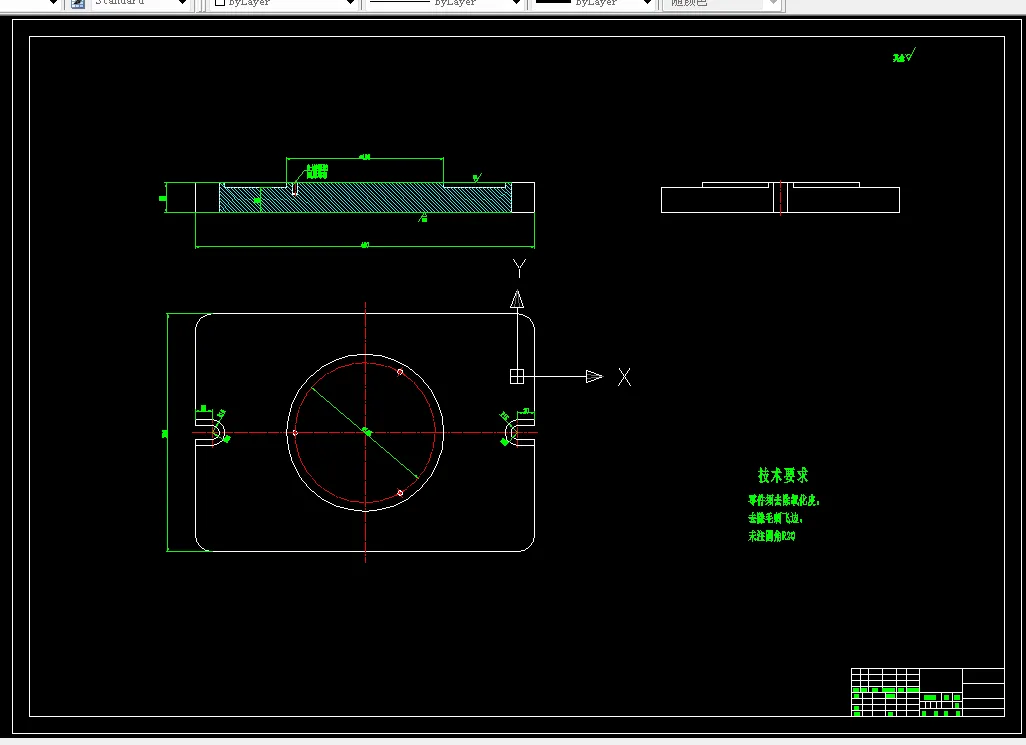Select the 零件须去除氧化皮 note line
Viewport: 1026px width, 745px height.
click(784, 500)
